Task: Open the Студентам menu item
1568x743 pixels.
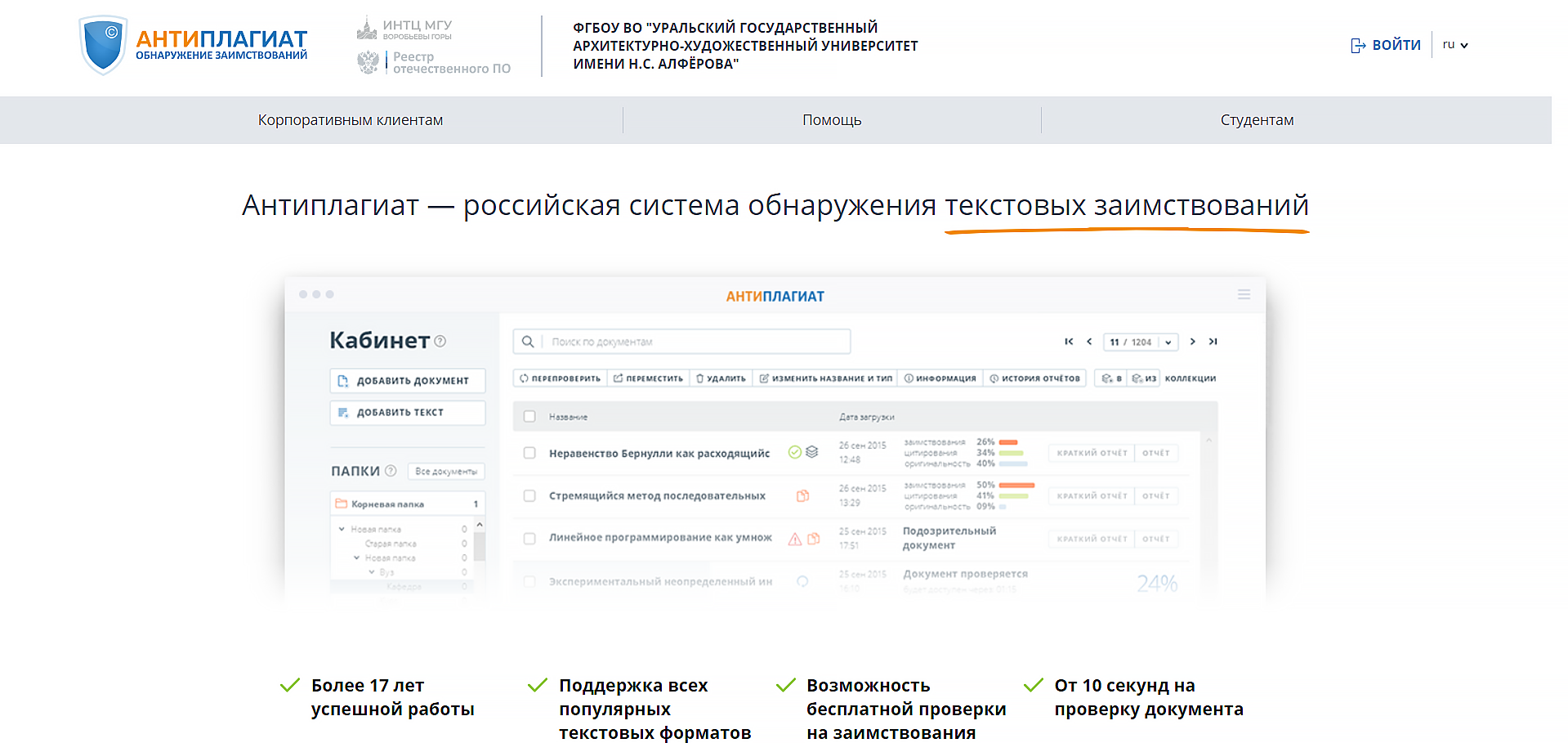Action: tap(1257, 120)
